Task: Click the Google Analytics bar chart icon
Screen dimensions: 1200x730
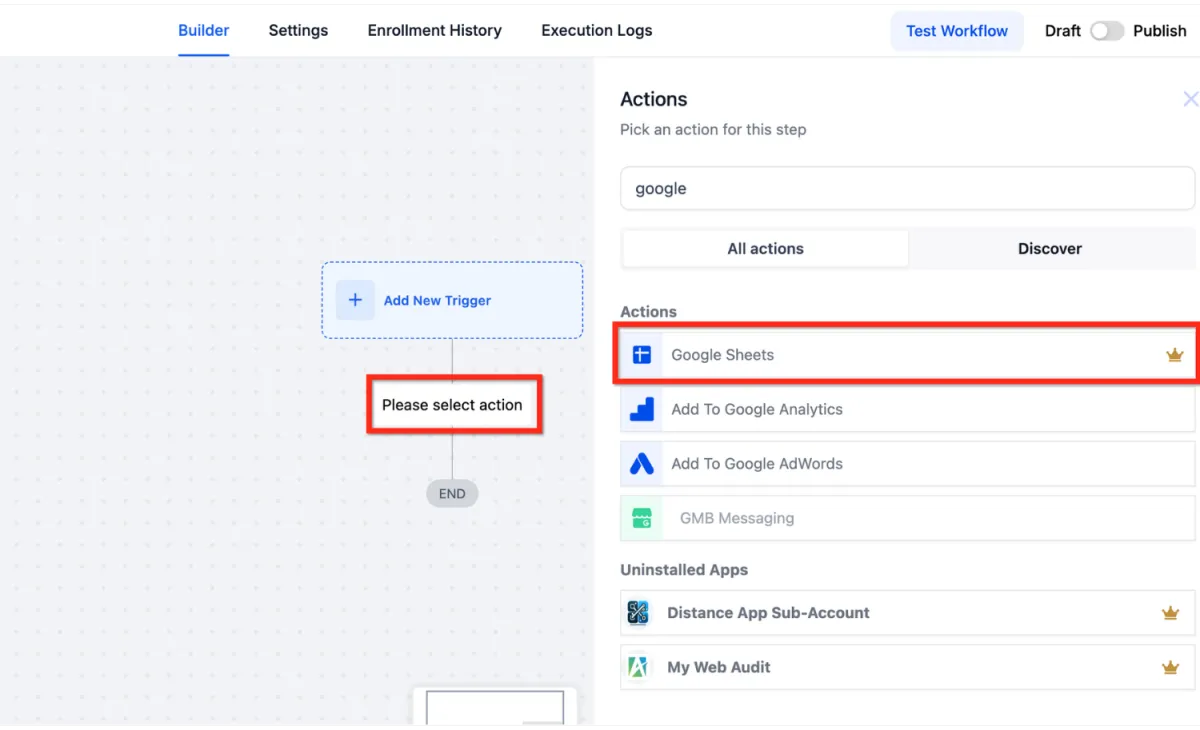Action: [642, 409]
